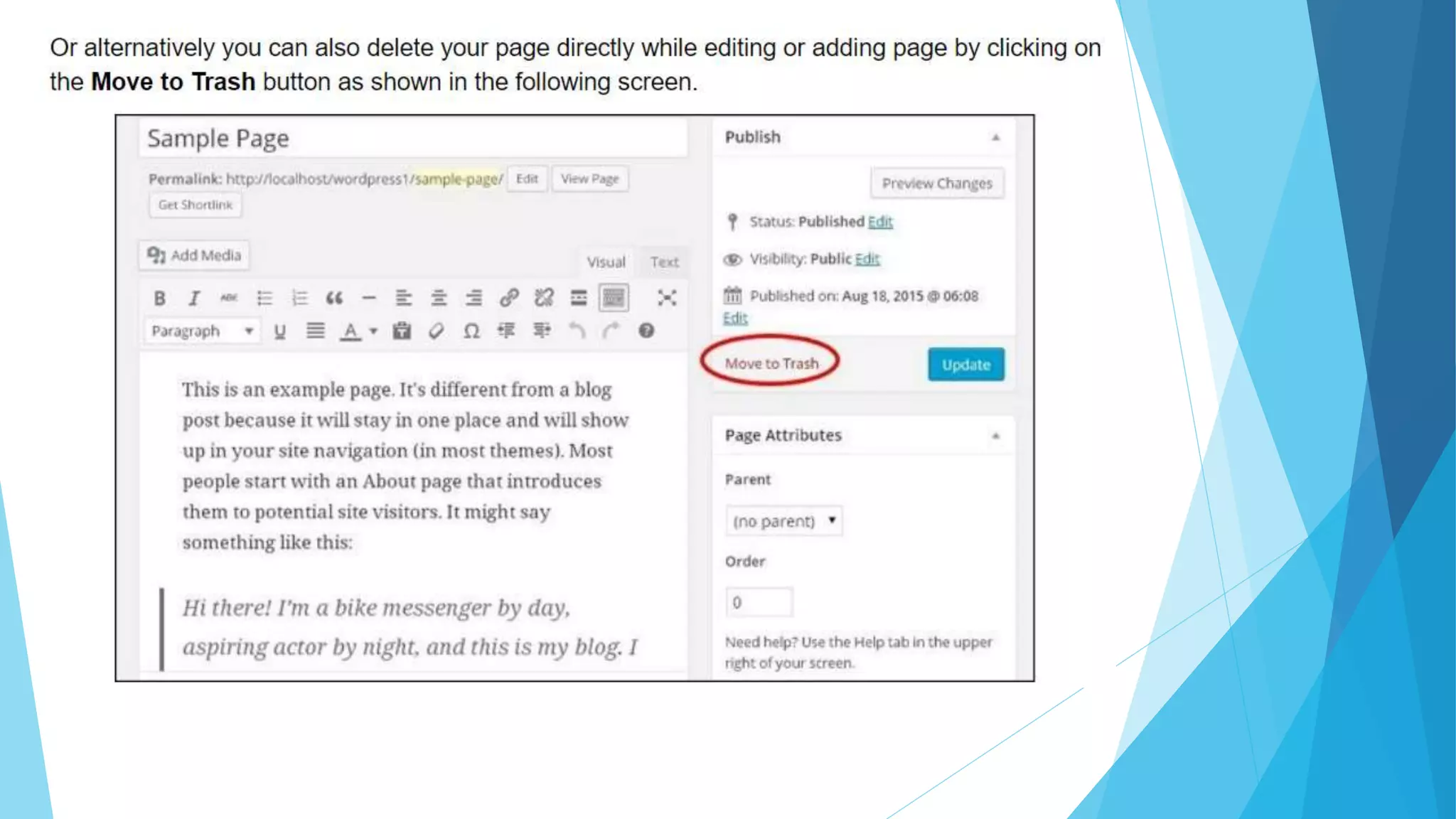Collapse the Page Attributes panel

coord(995,436)
